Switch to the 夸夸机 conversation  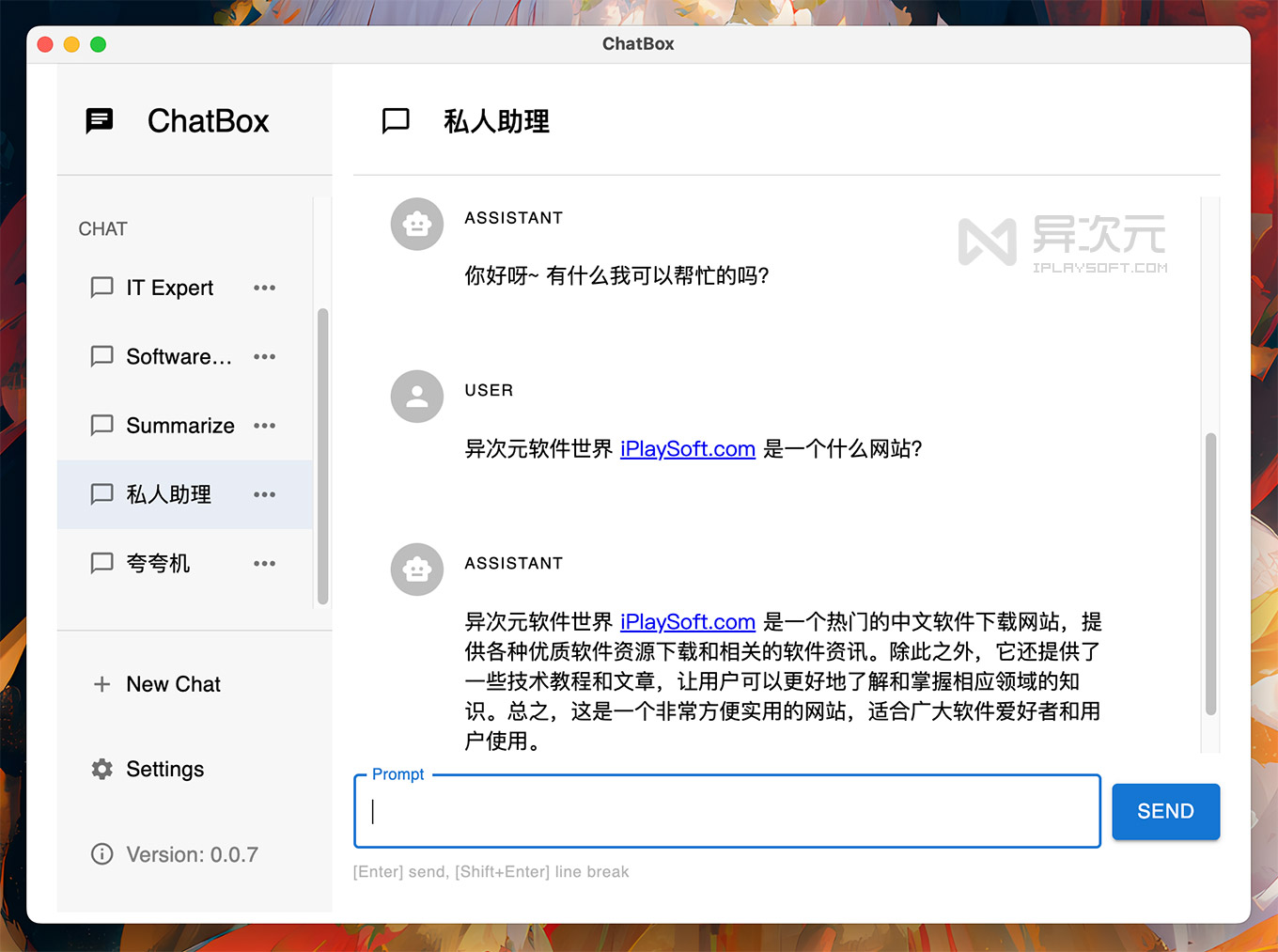point(157,563)
